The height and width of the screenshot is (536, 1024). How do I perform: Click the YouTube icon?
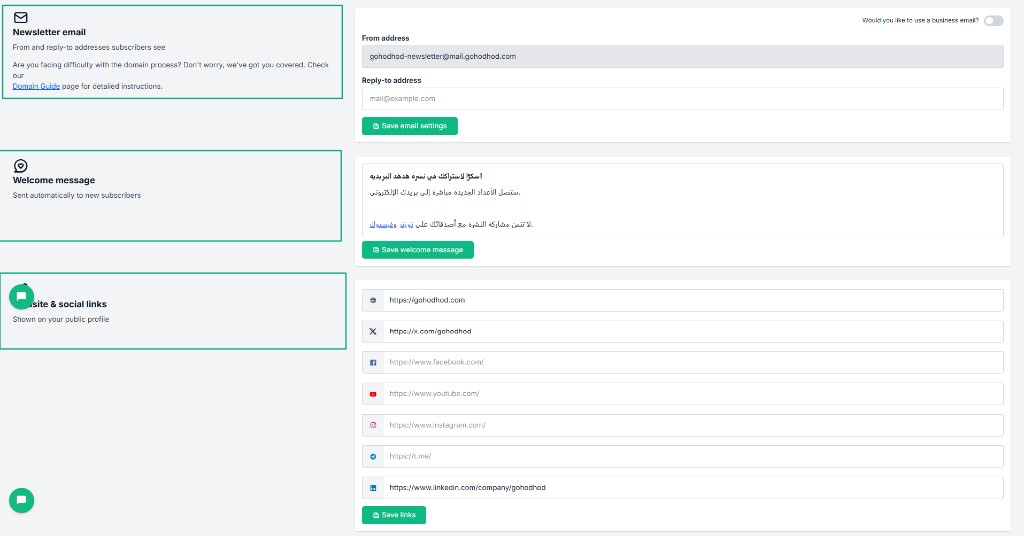click(x=373, y=394)
